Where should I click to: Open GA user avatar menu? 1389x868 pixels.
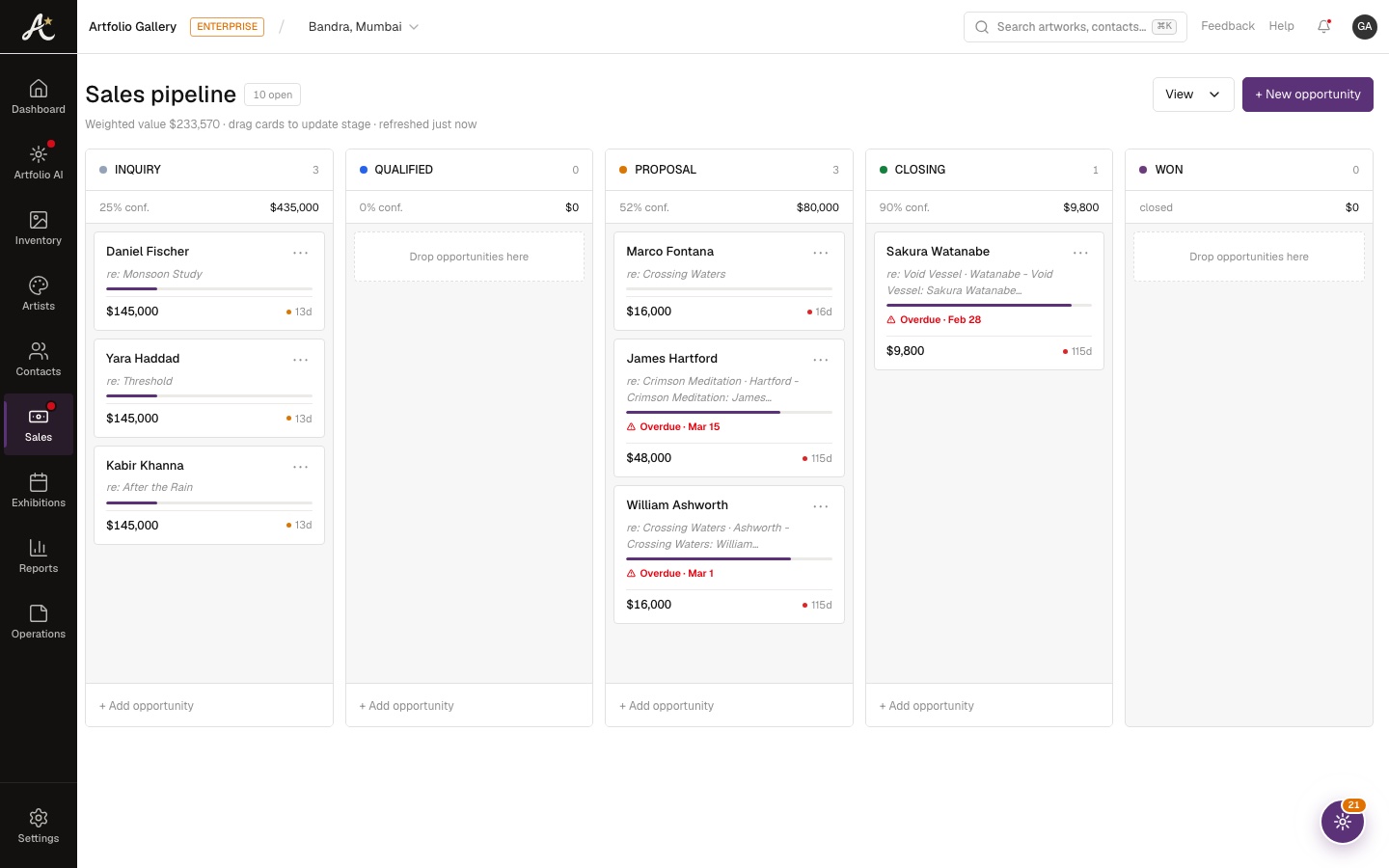pos(1365,27)
